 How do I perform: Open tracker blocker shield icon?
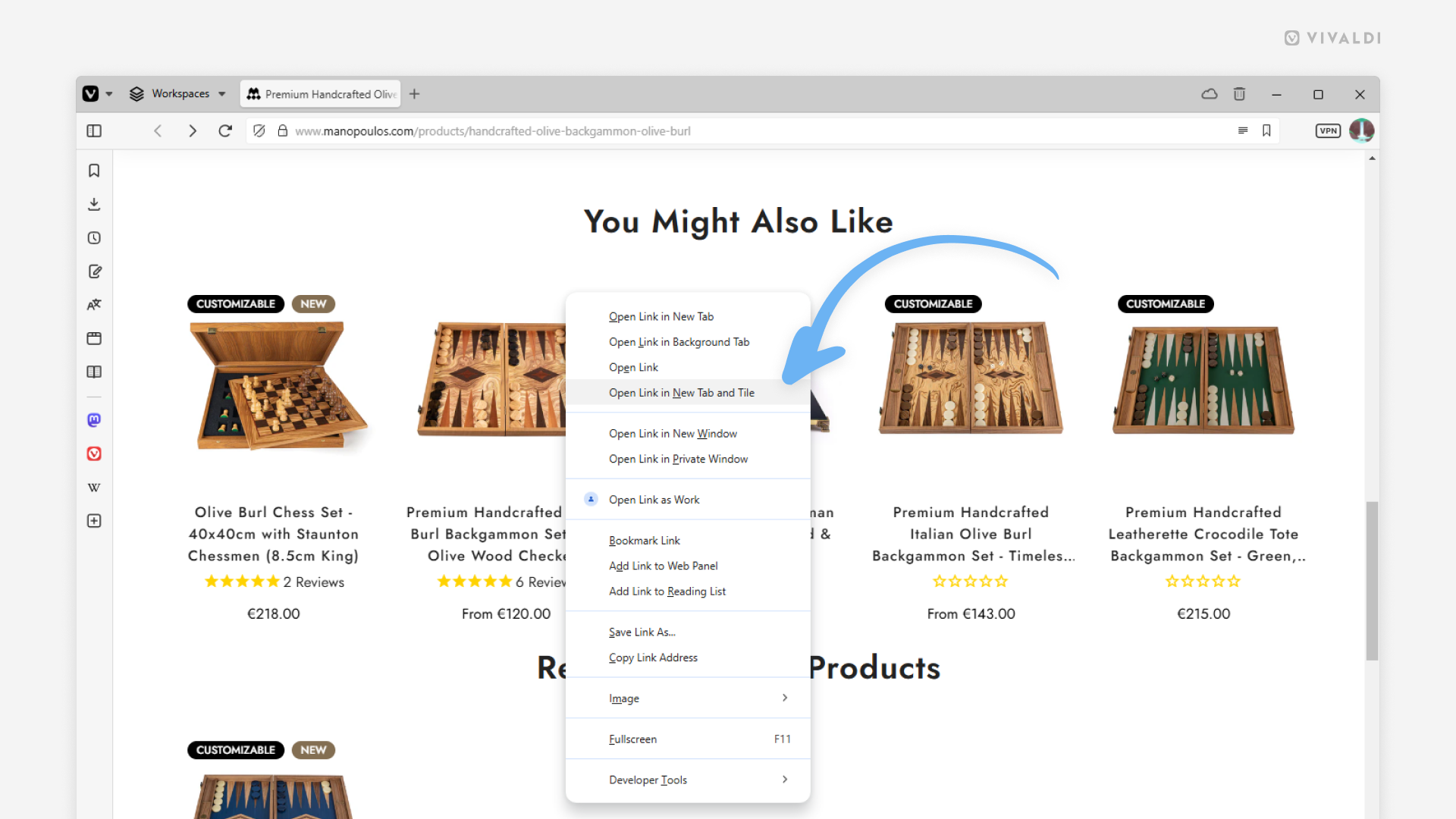pos(259,131)
